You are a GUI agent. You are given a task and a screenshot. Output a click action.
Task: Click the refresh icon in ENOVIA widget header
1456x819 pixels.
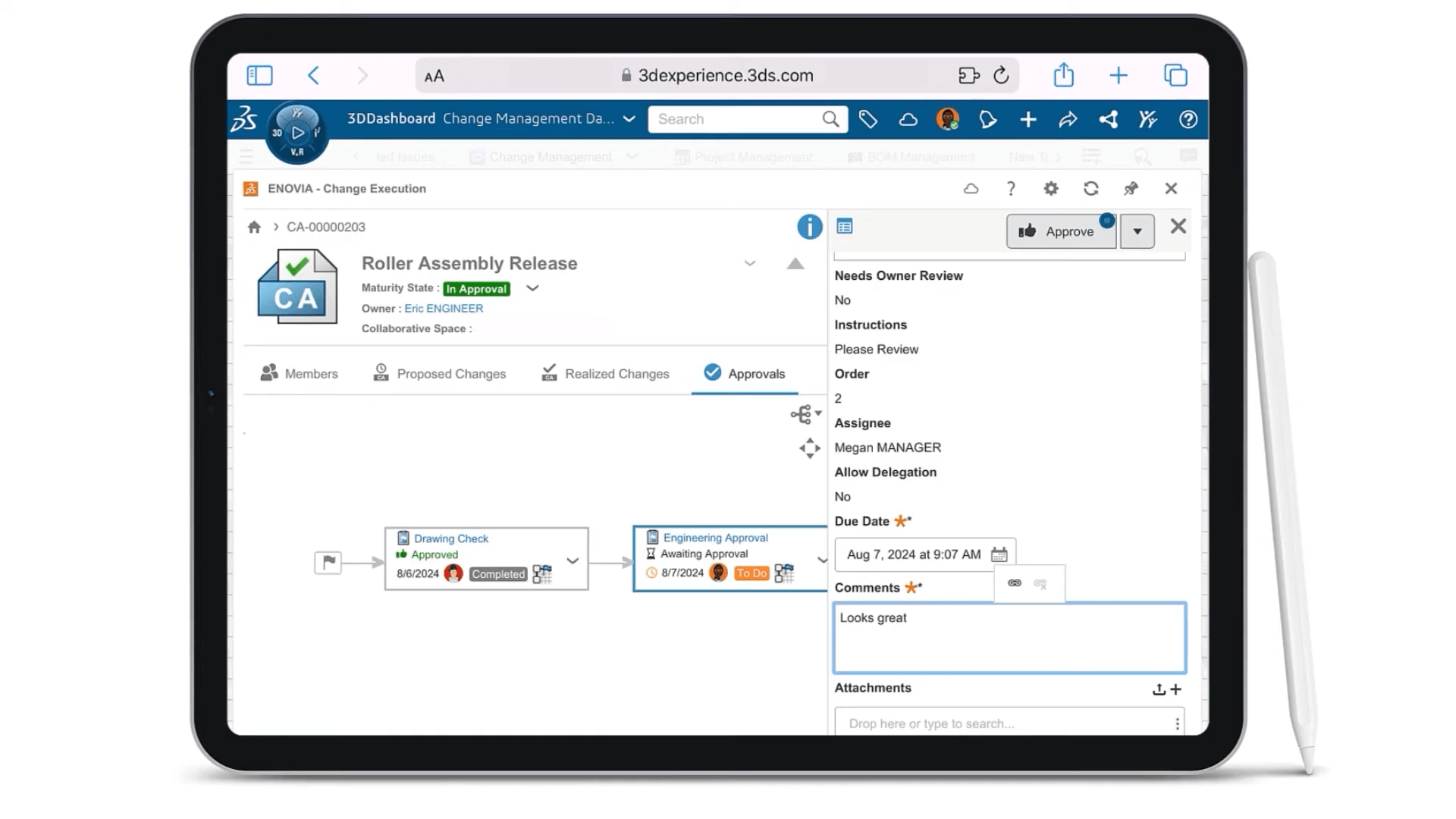pyautogui.click(x=1090, y=189)
